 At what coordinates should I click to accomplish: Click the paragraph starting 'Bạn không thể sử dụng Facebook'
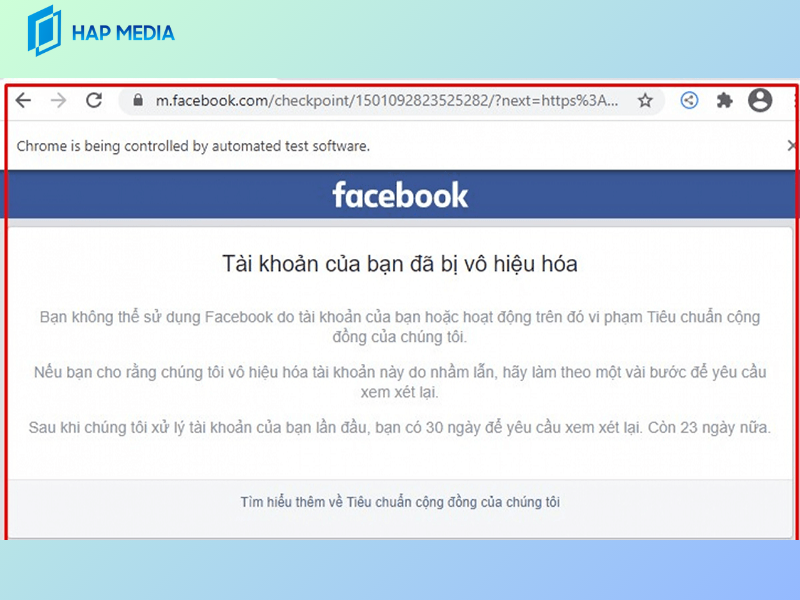click(400, 327)
